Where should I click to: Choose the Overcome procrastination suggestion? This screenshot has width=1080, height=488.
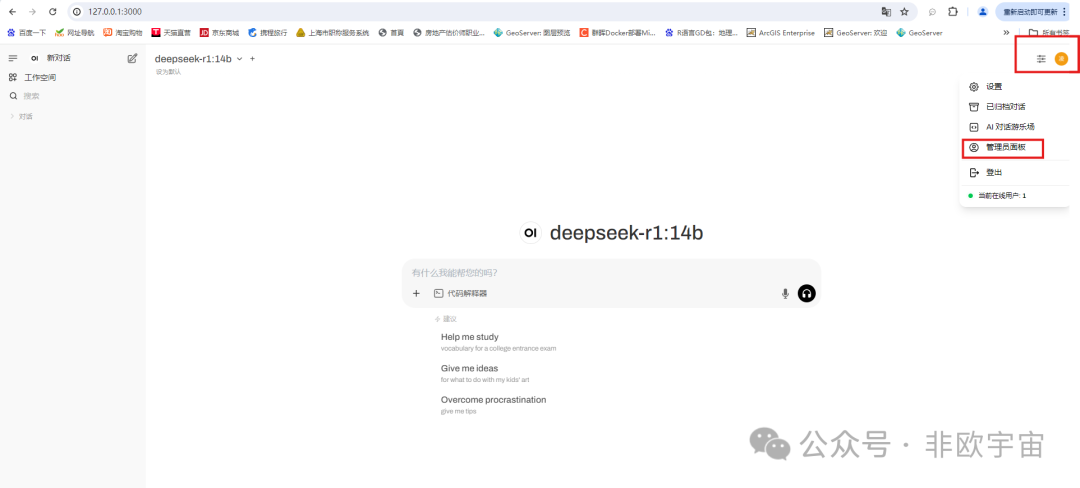[x=493, y=405]
